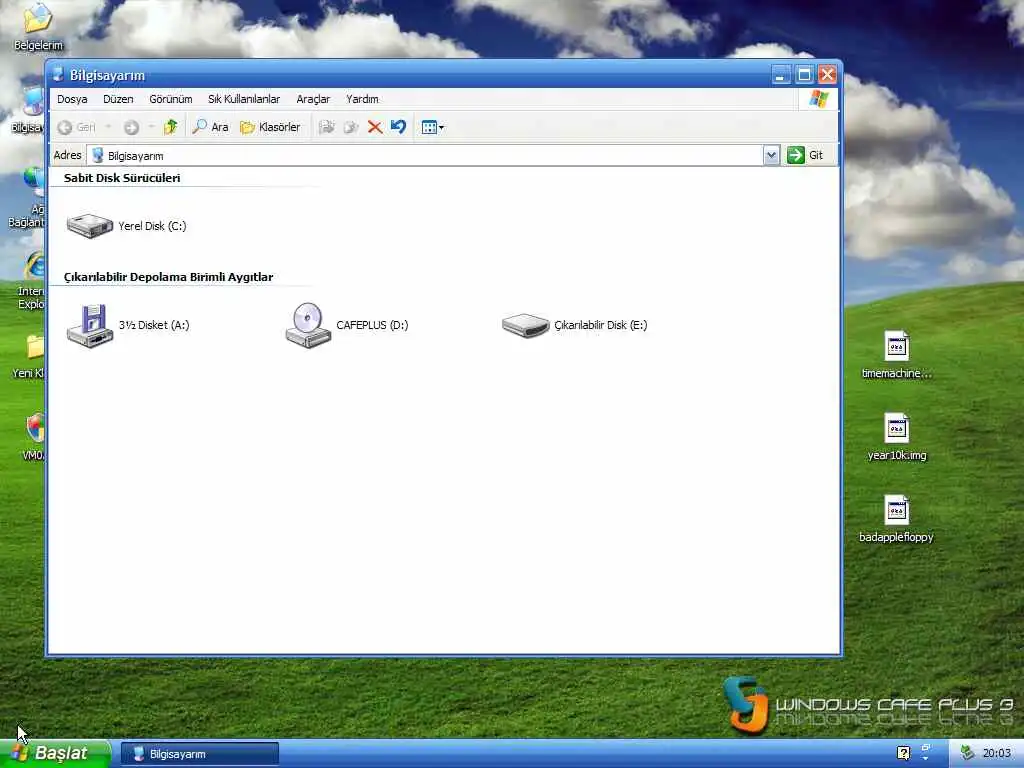This screenshot has height=768, width=1024.
Task: Close the Bilgisayarım window
Action: [827, 75]
